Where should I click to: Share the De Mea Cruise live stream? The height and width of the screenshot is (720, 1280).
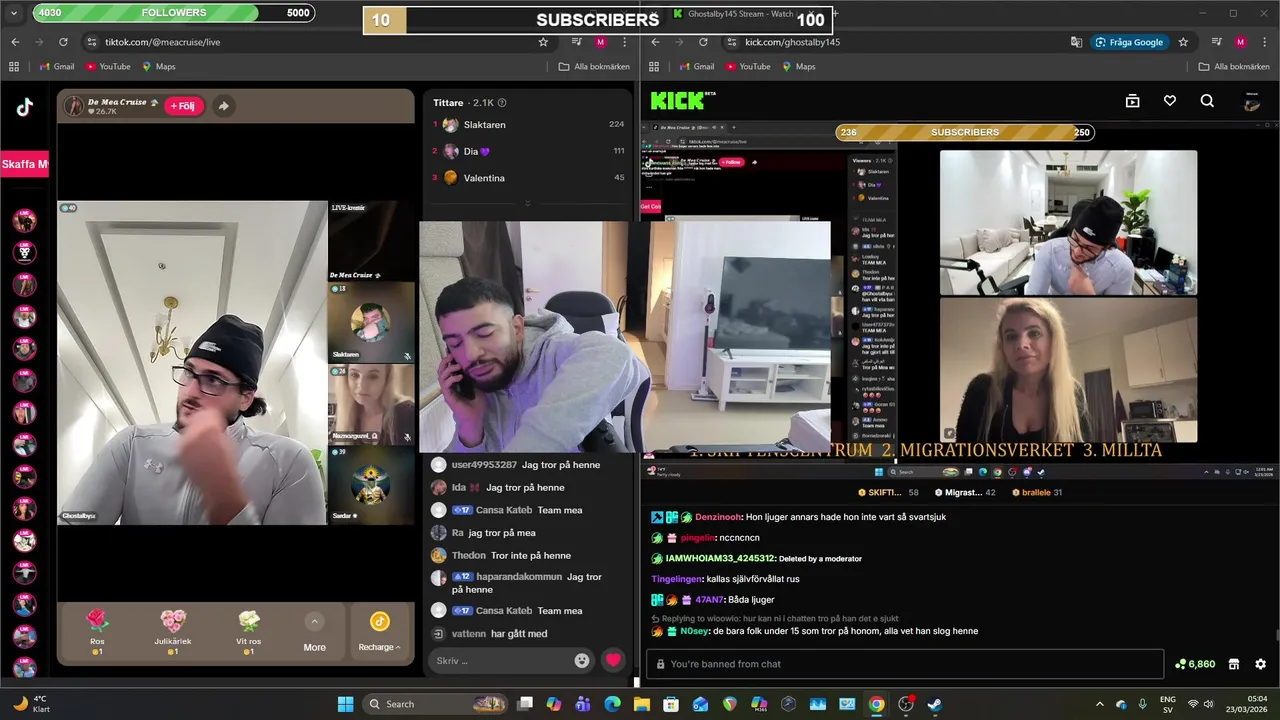pos(223,106)
